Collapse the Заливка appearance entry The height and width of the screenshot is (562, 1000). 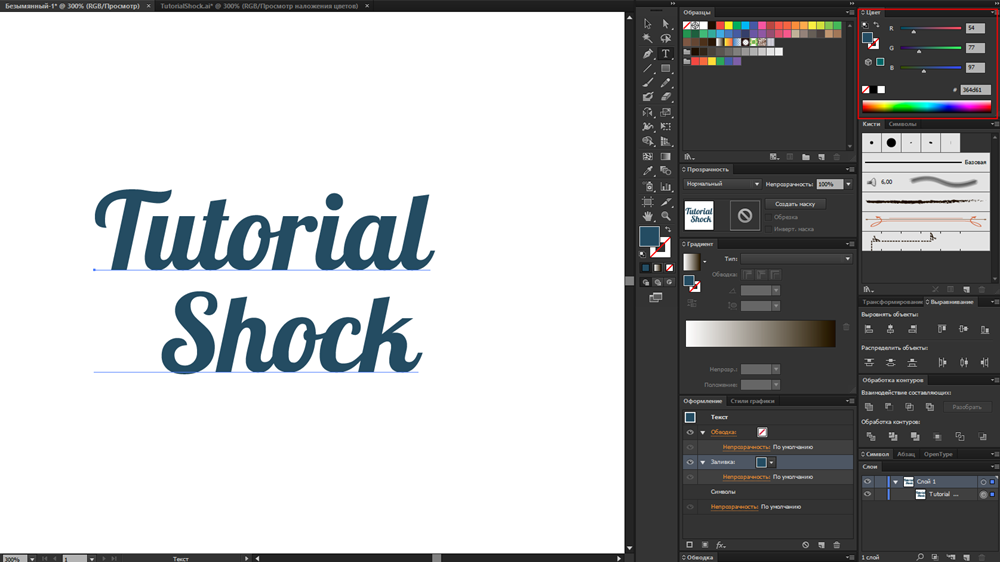tap(703, 462)
